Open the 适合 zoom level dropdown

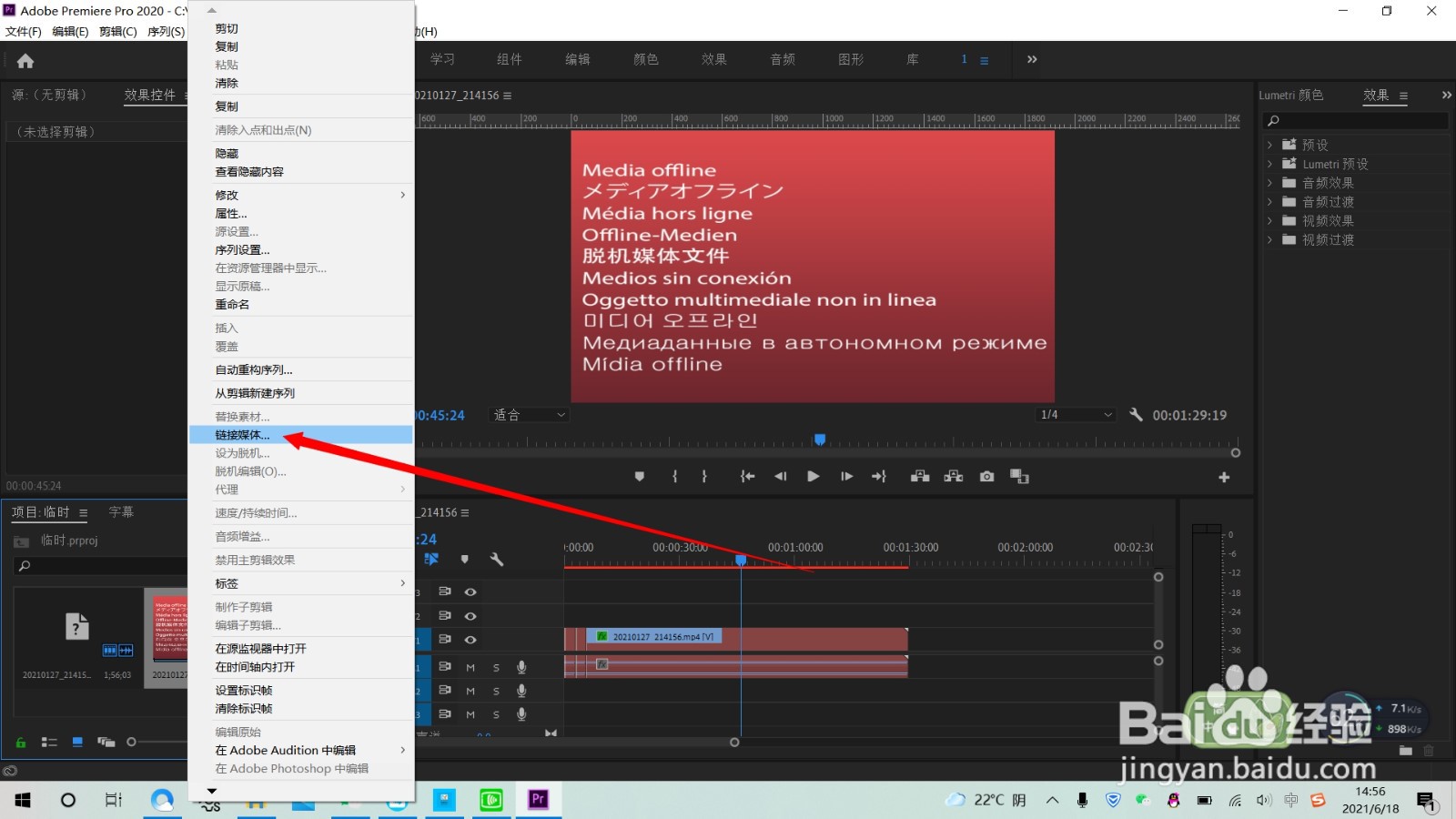pos(529,415)
